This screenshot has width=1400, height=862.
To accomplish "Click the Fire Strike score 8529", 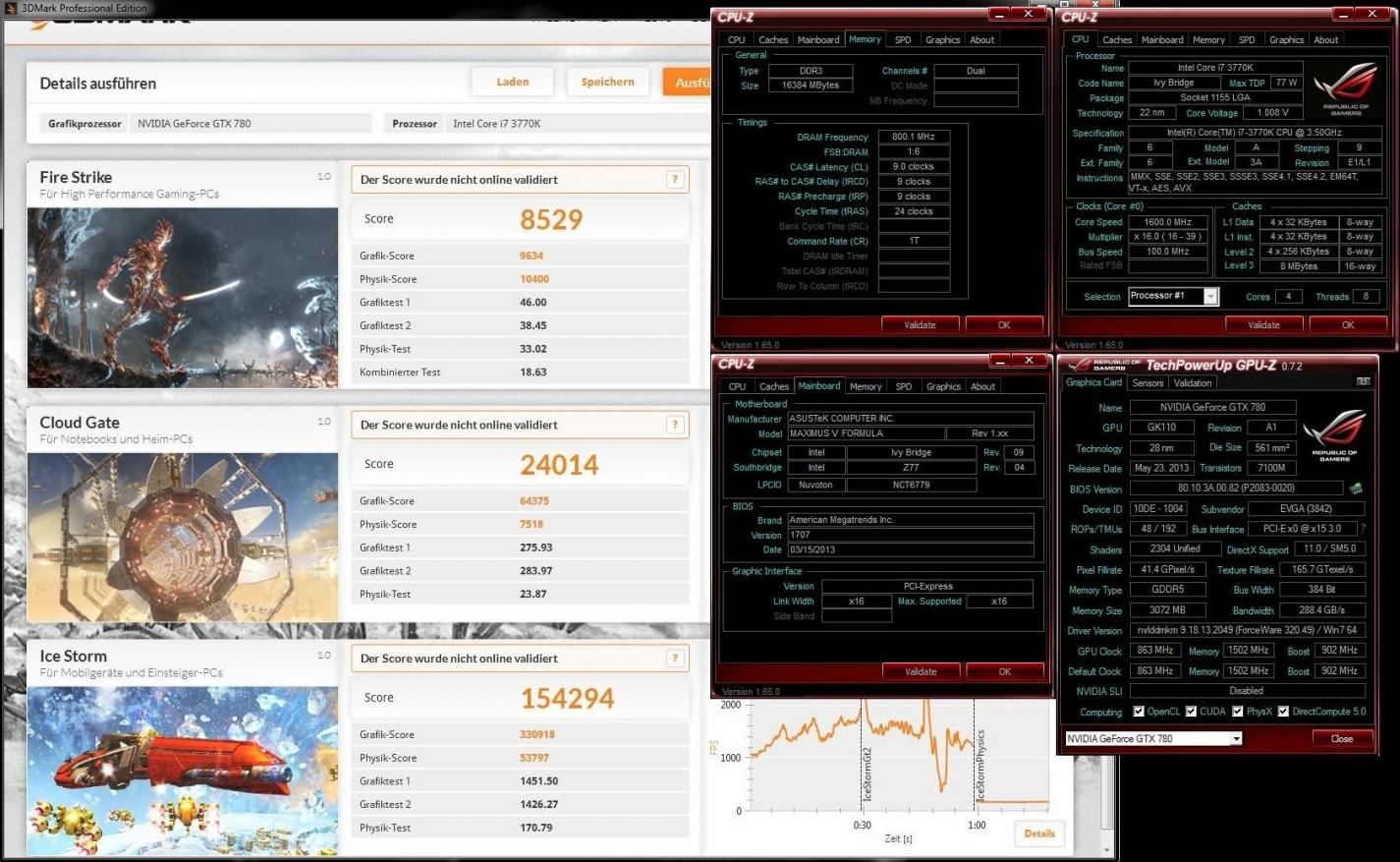I will pyautogui.click(x=551, y=219).
